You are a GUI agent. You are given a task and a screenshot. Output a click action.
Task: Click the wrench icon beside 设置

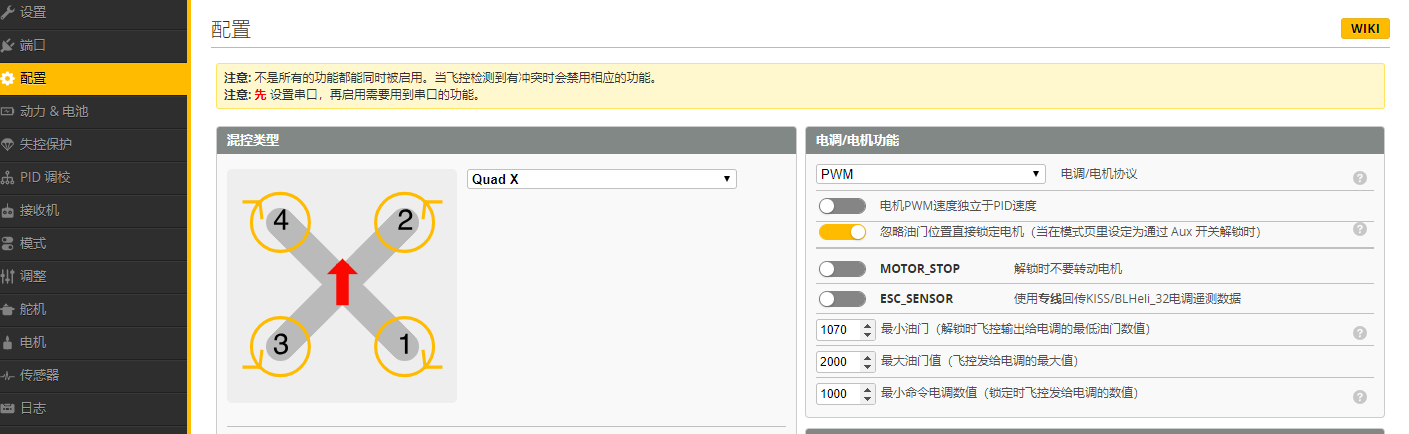tap(7, 12)
